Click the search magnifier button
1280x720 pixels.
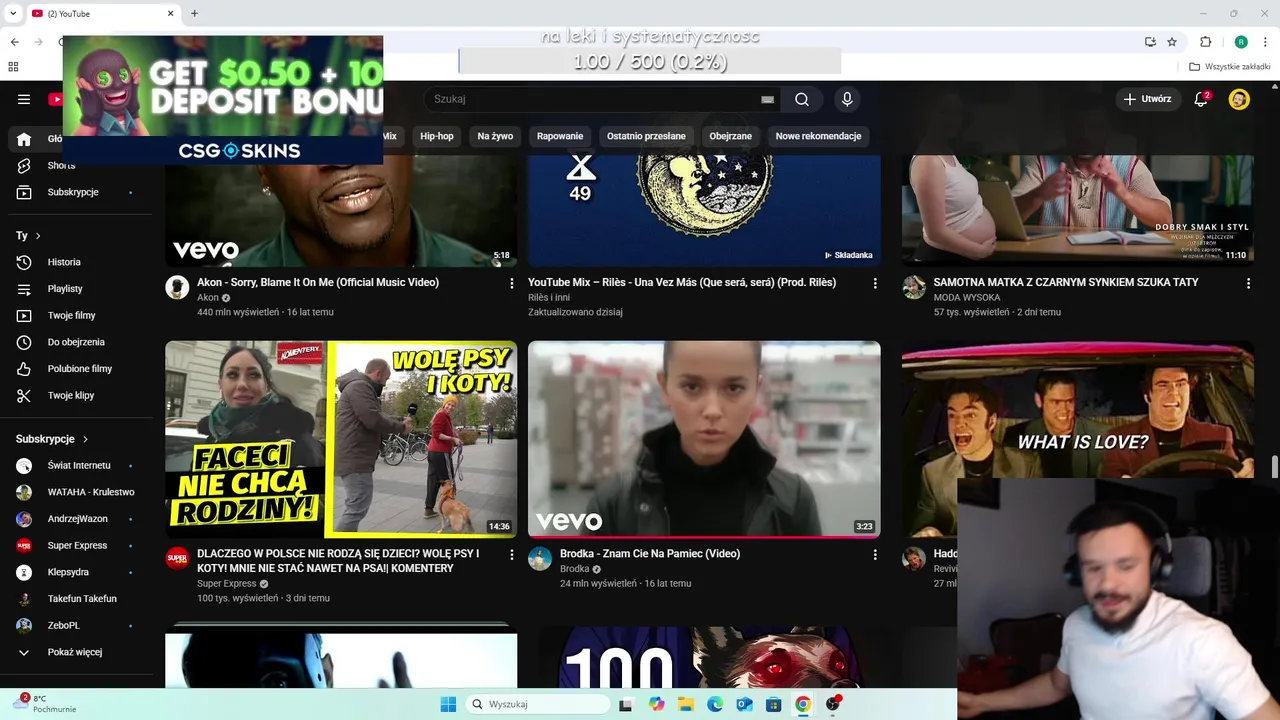[x=802, y=99]
